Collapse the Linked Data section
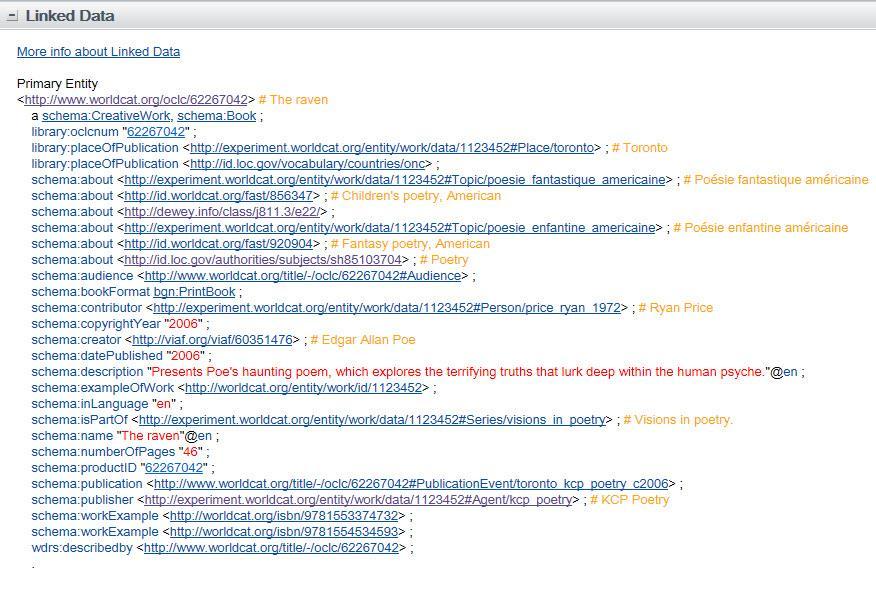The width and height of the screenshot is (876, 590). pyautogui.click(x=12, y=16)
